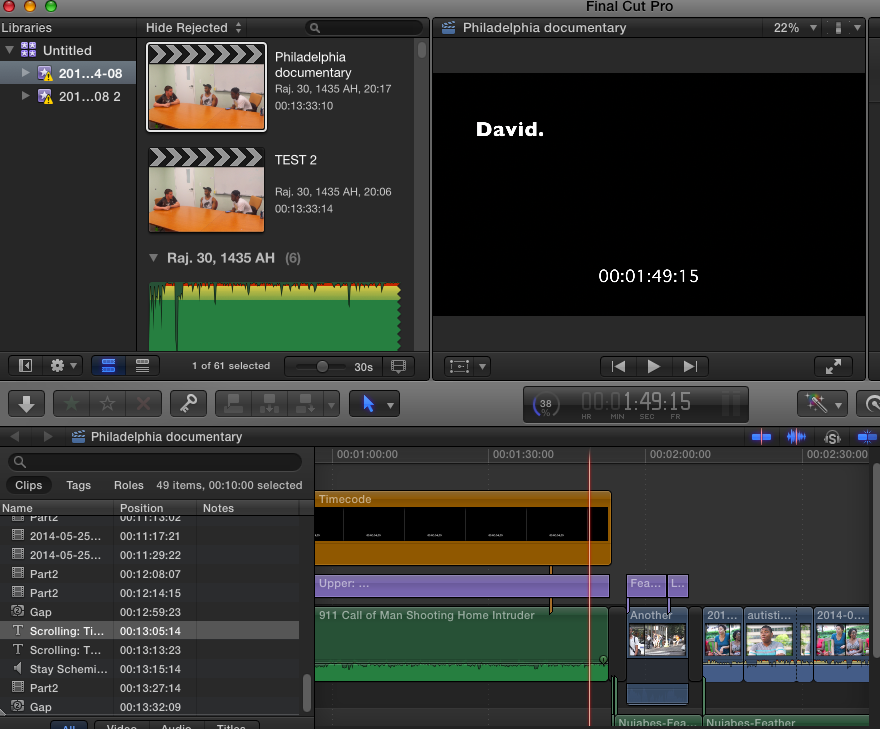Open the Hide Rejected filter dropdown
This screenshot has height=729, width=880.
[194, 28]
